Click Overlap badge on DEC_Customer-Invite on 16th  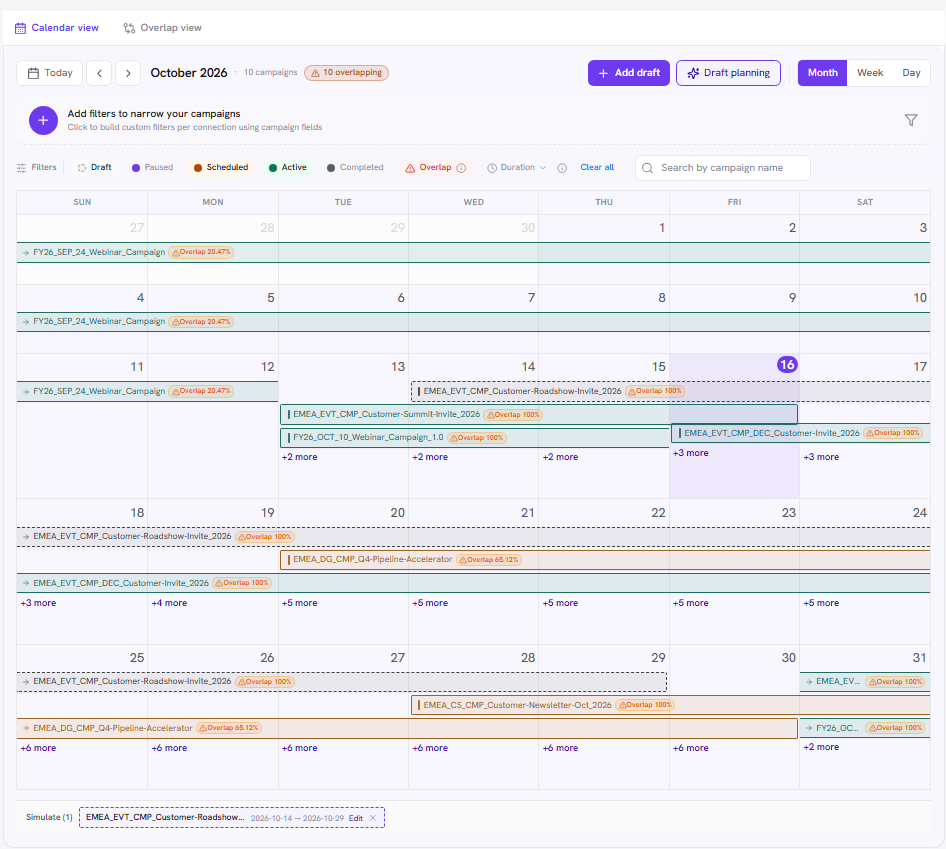893,433
